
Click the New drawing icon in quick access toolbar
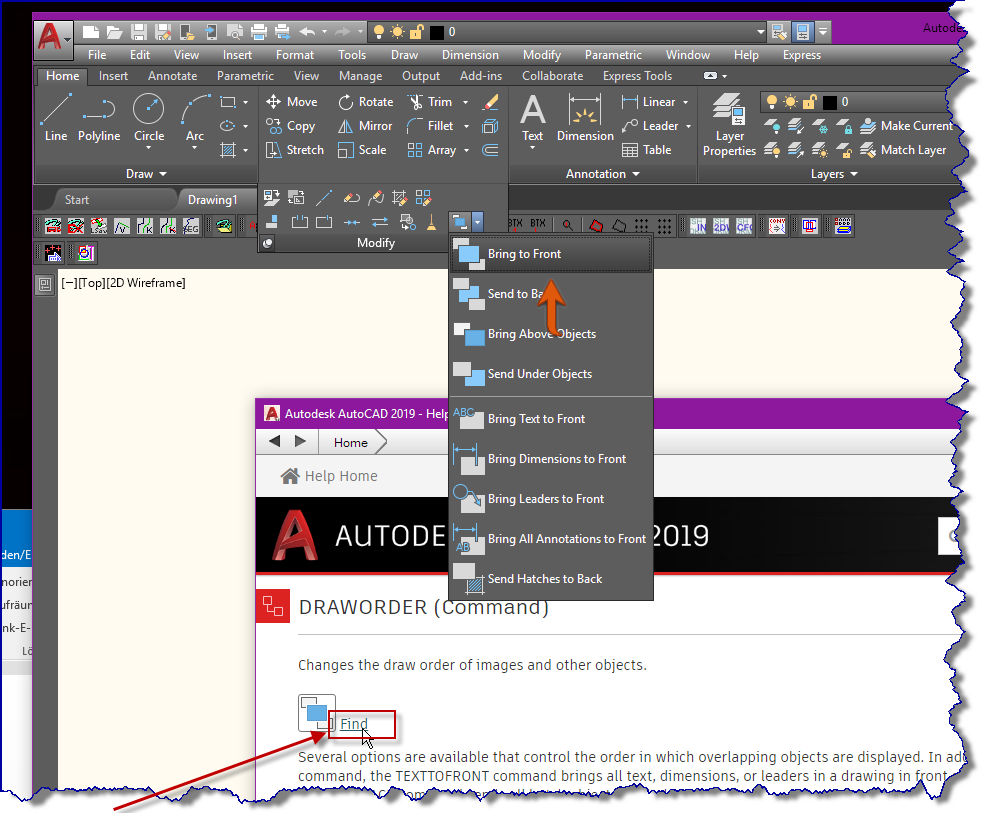(x=91, y=32)
